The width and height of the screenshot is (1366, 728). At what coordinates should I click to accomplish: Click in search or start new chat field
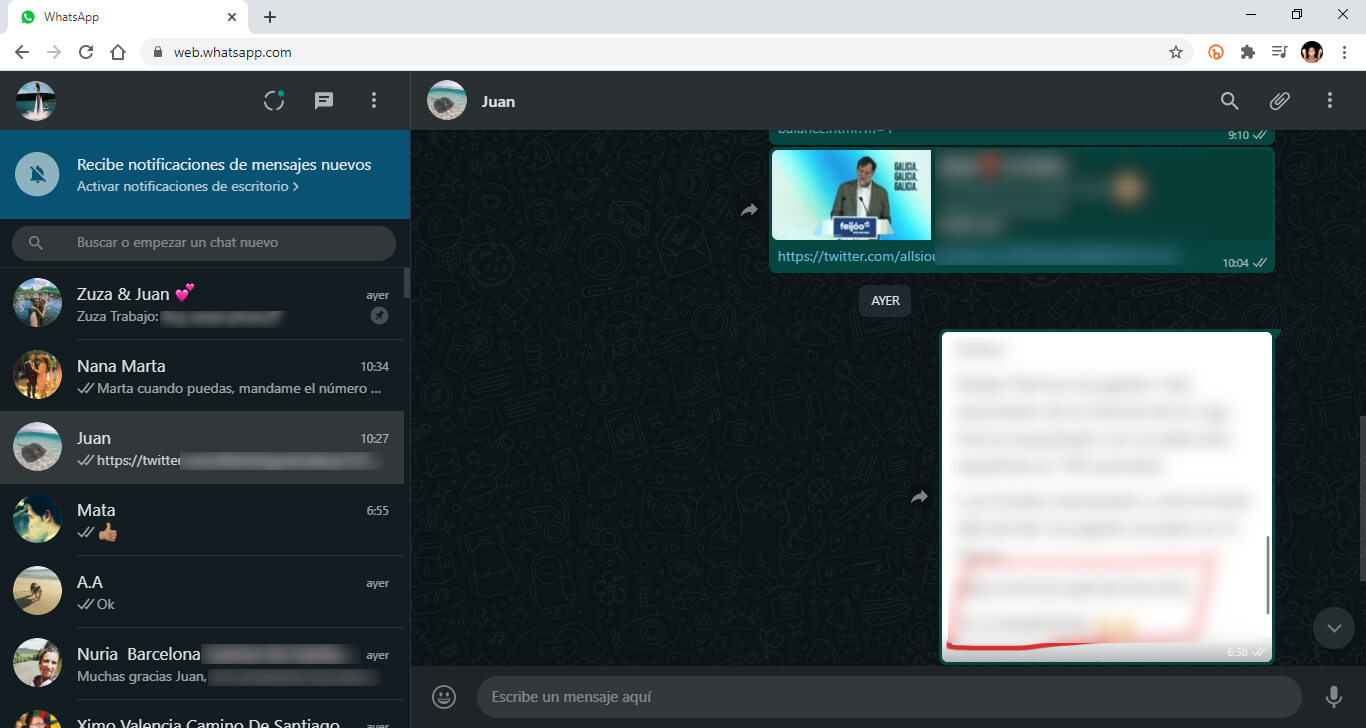[x=204, y=243]
